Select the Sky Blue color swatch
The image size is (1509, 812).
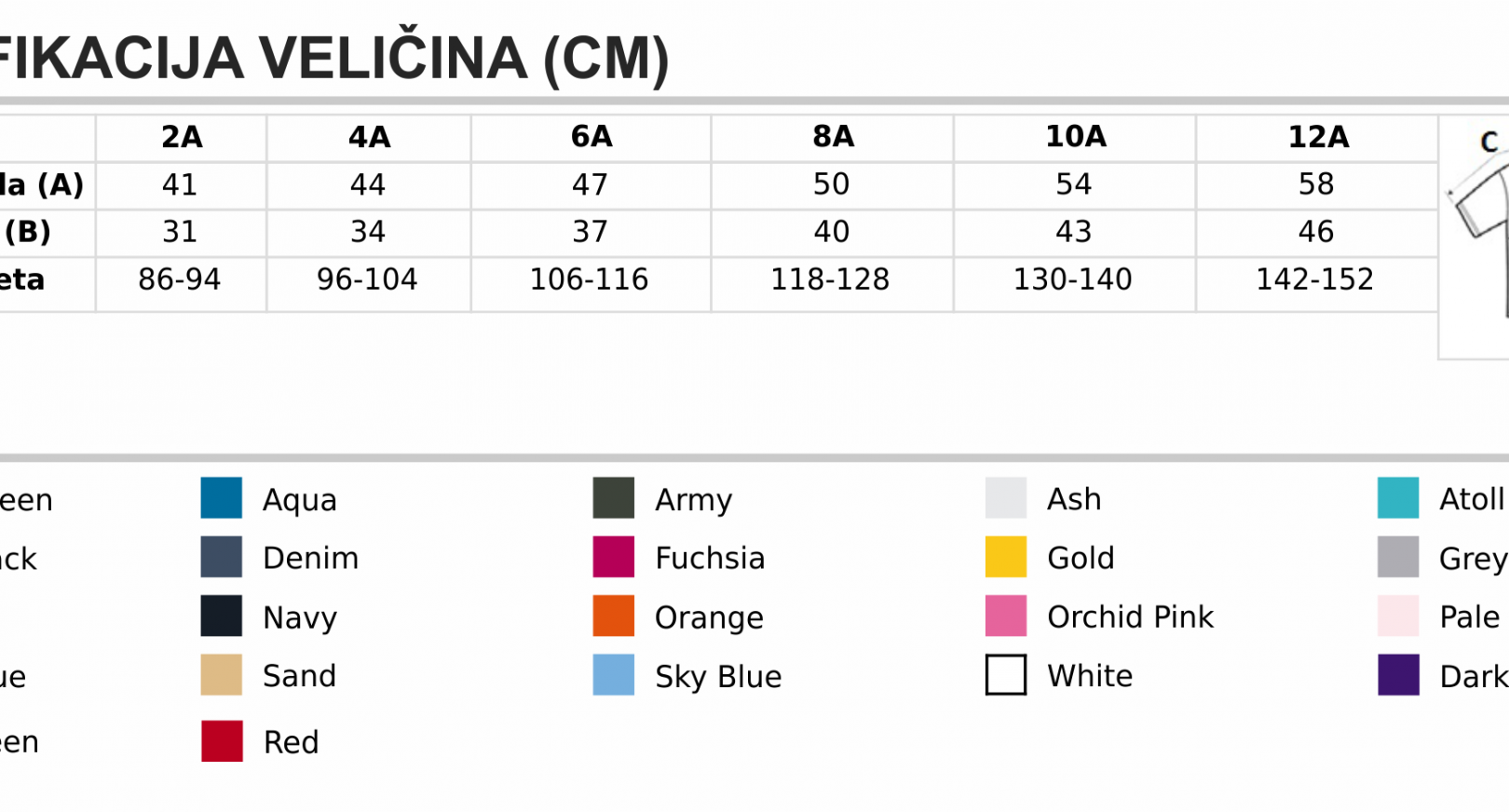614,675
